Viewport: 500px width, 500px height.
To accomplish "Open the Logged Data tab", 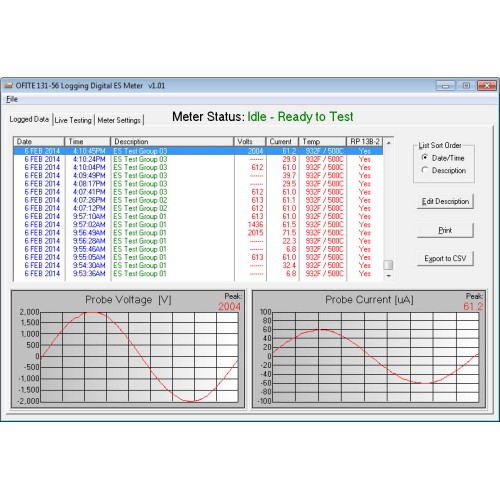I will [x=29, y=119].
